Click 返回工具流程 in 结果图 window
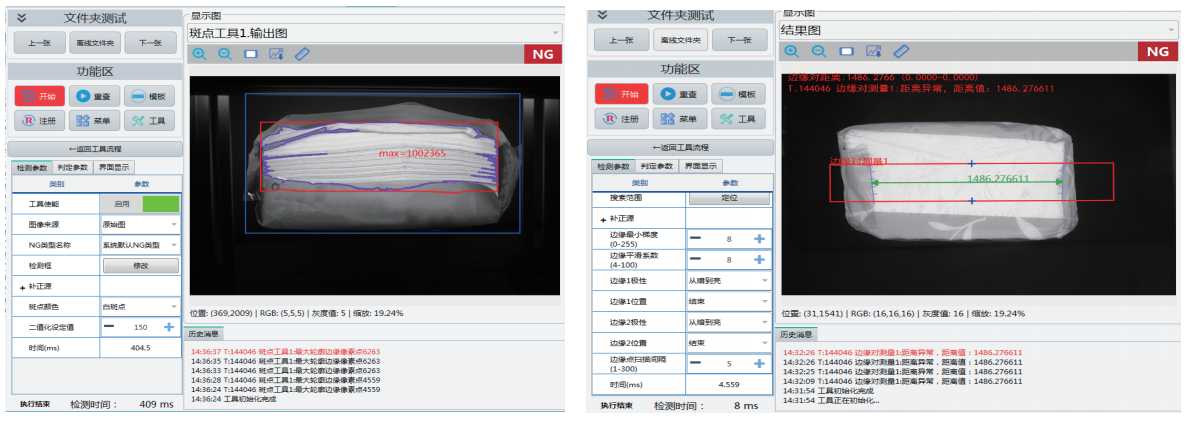 point(680,148)
